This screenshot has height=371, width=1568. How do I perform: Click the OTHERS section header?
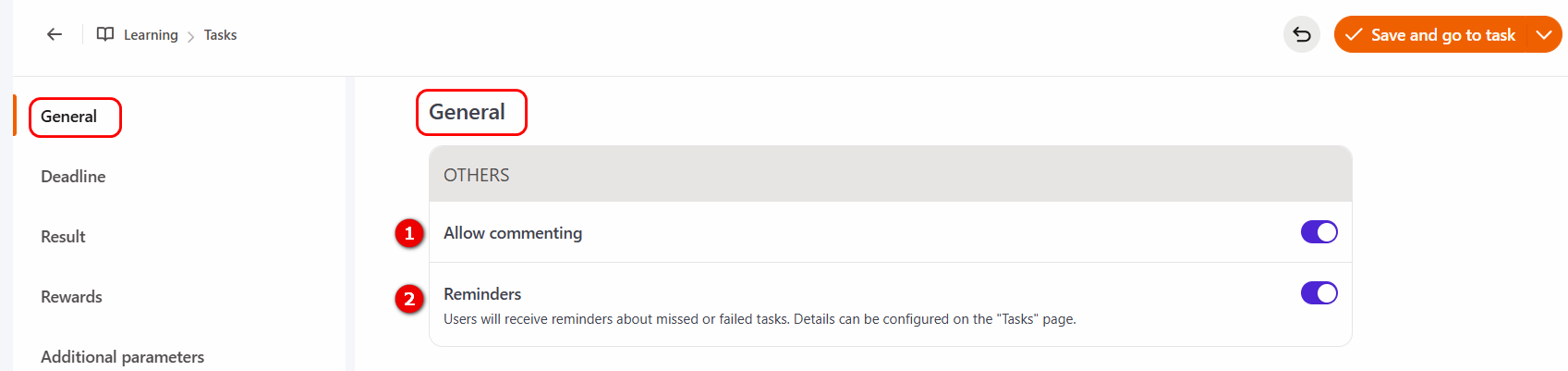(x=477, y=175)
